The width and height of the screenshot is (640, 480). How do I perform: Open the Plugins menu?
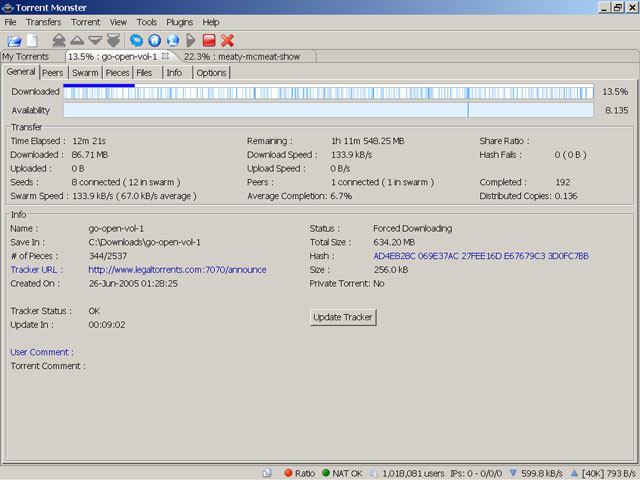pyautogui.click(x=180, y=22)
